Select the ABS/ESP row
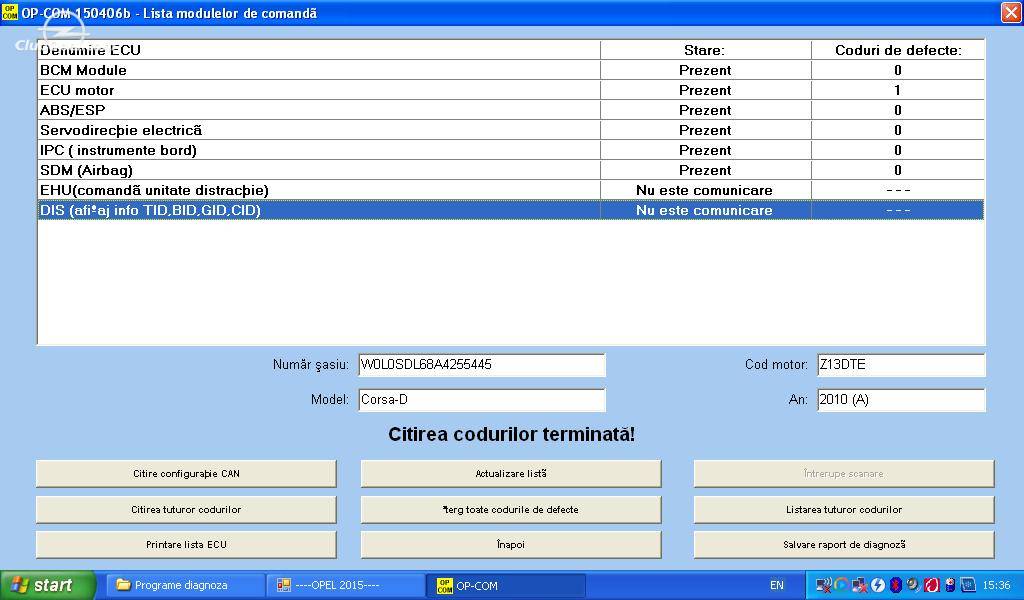Image resolution: width=1024 pixels, height=600 pixels. pyautogui.click(x=511, y=110)
